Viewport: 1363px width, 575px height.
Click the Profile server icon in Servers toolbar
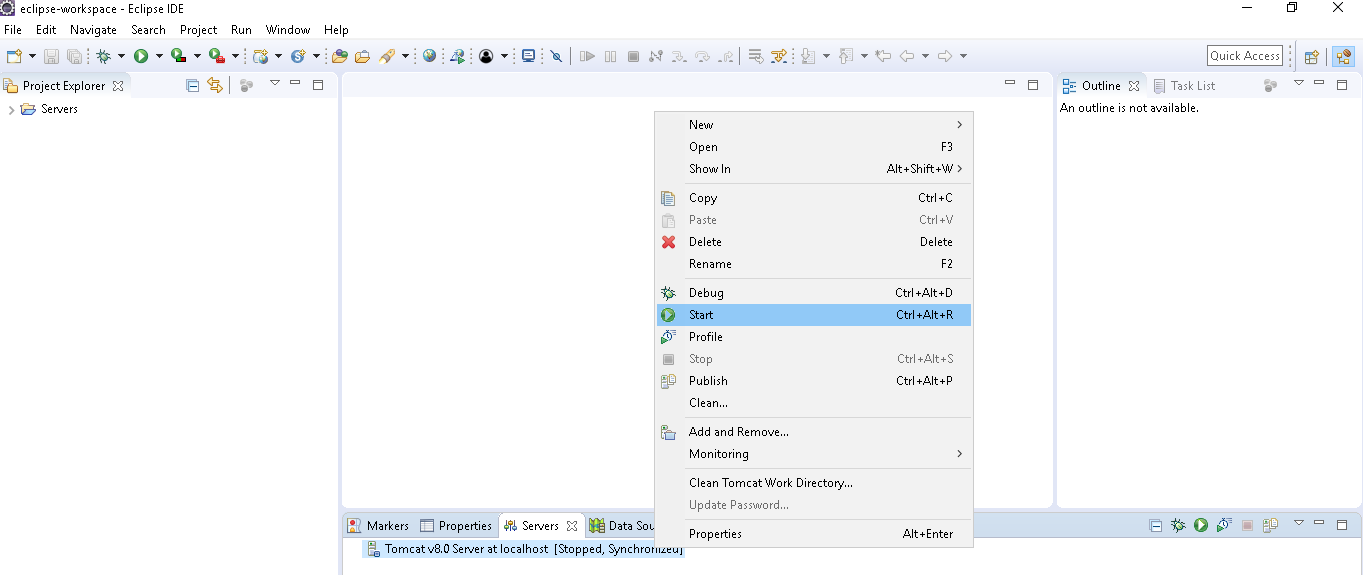point(1223,525)
